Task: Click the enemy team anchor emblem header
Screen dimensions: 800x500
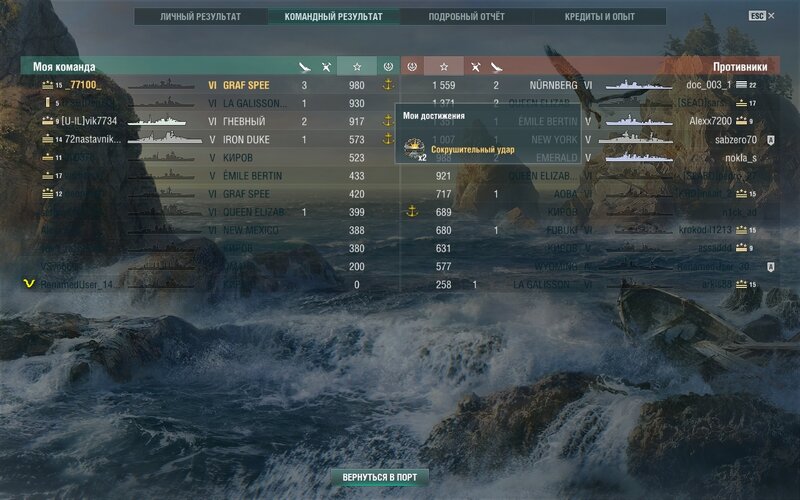Action: click(412, 66)
